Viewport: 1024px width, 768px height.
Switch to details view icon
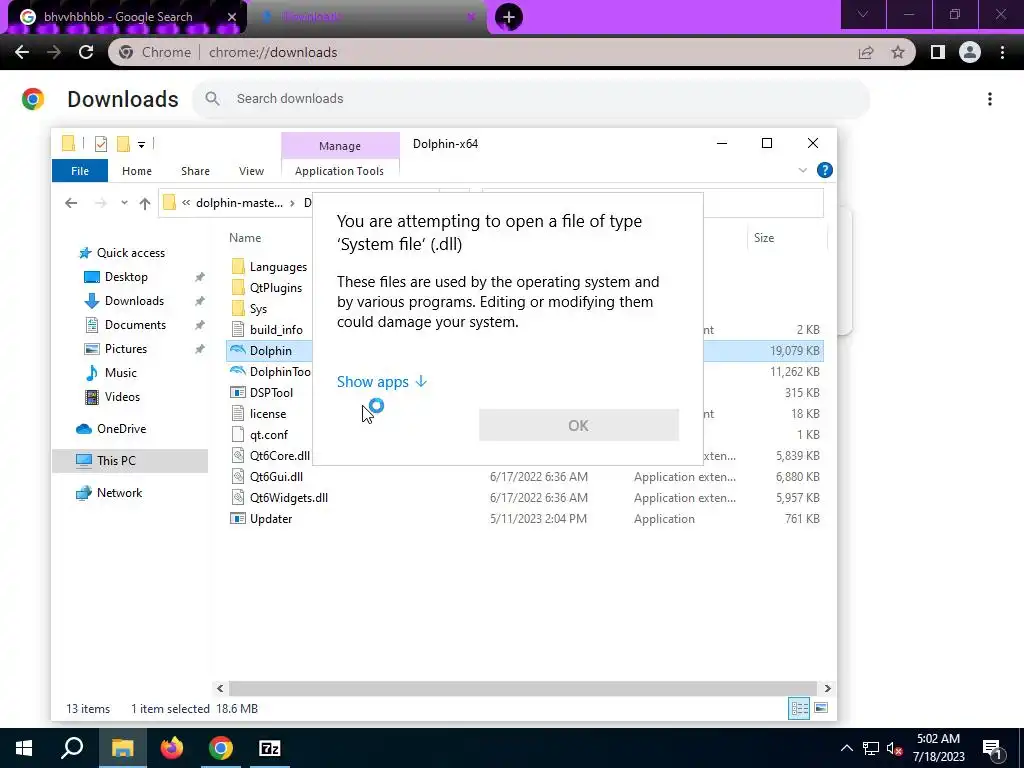pos(799,709)
